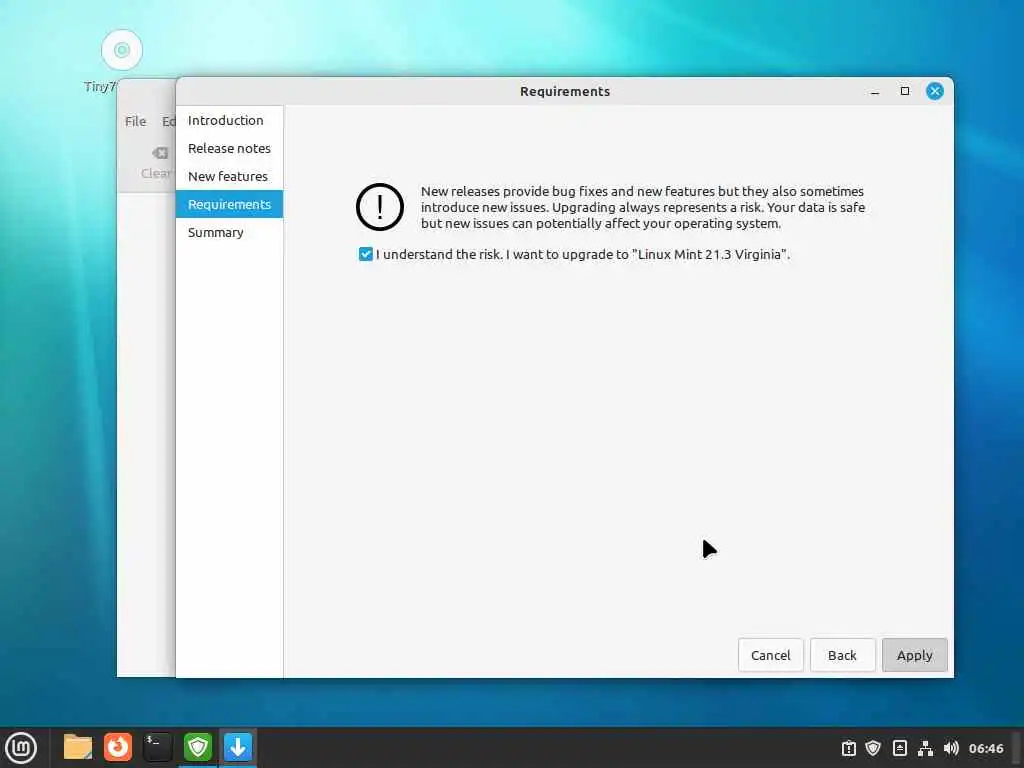Open File menu in Update Manager window
This screenshot has width=1024, height=768.
pyautogui.click(x=136, y=121)
